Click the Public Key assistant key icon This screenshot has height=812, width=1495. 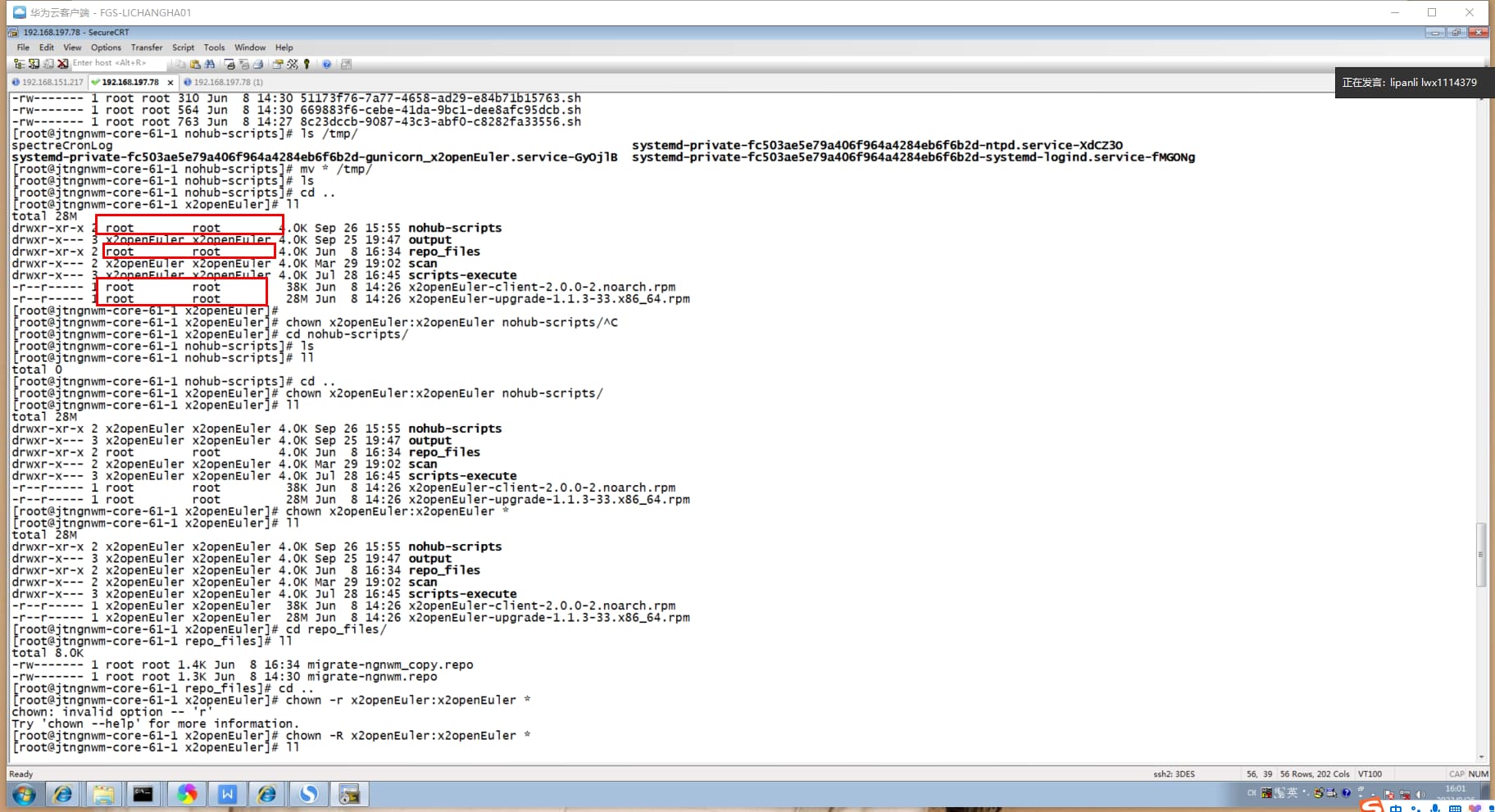tap(307, 64)
